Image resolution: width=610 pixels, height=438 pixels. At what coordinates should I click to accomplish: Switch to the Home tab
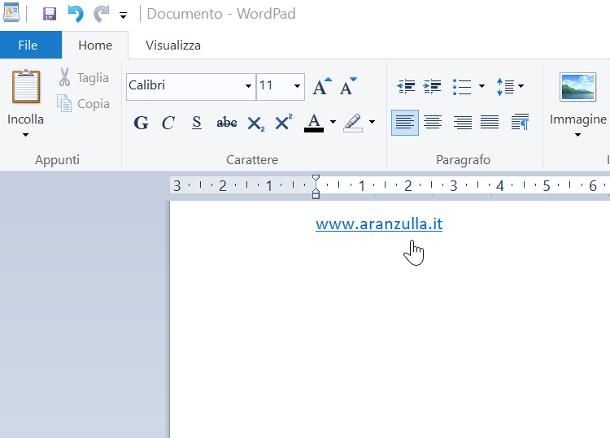coord(95,45)
